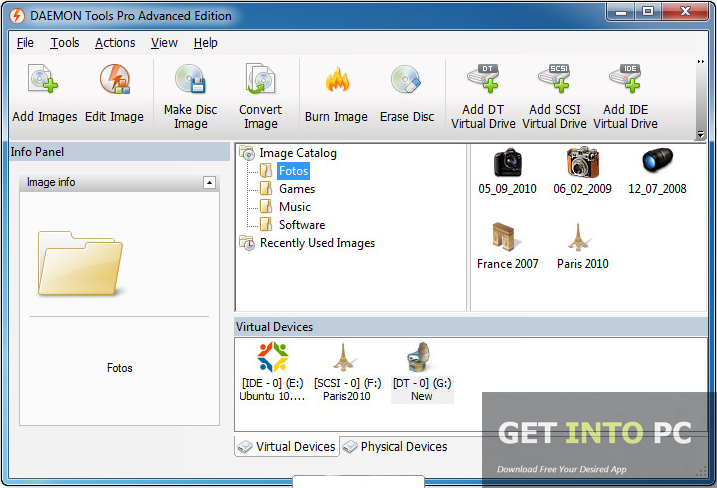
Task: Open the Help menu
Action: point(205,43)
